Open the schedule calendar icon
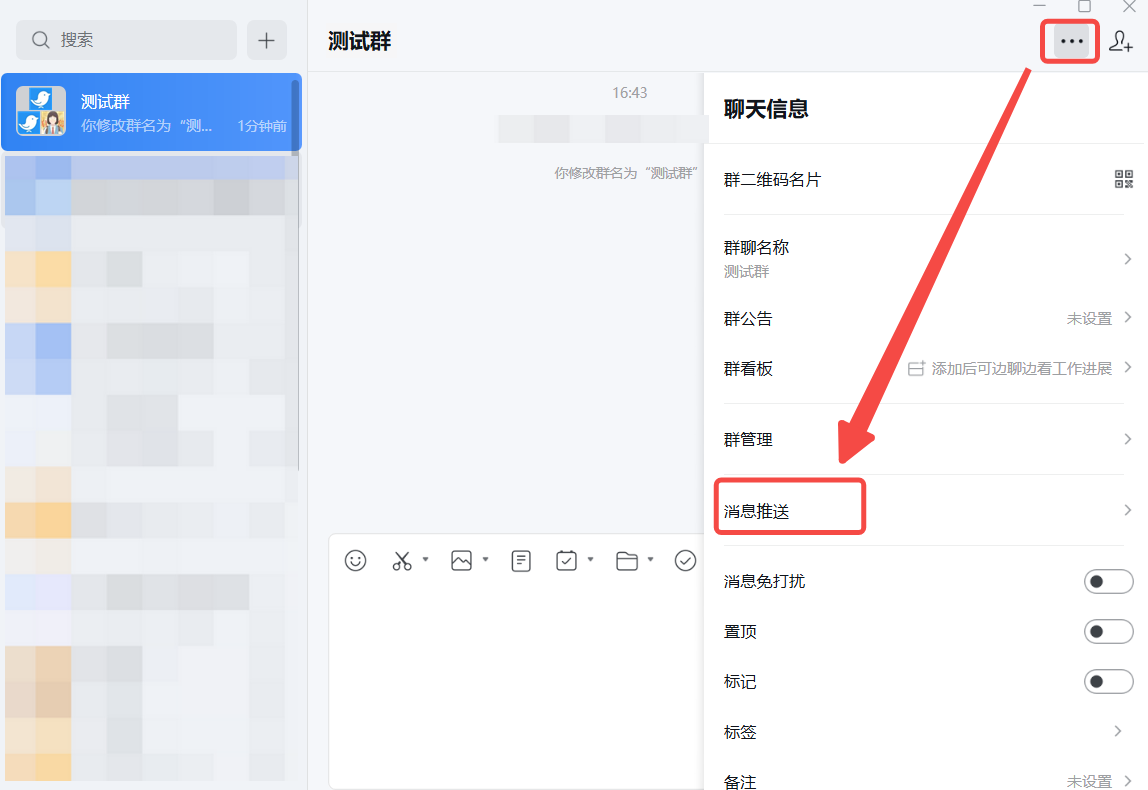Viewport: 1148px width, 790px height. click(x=566, y=561)
